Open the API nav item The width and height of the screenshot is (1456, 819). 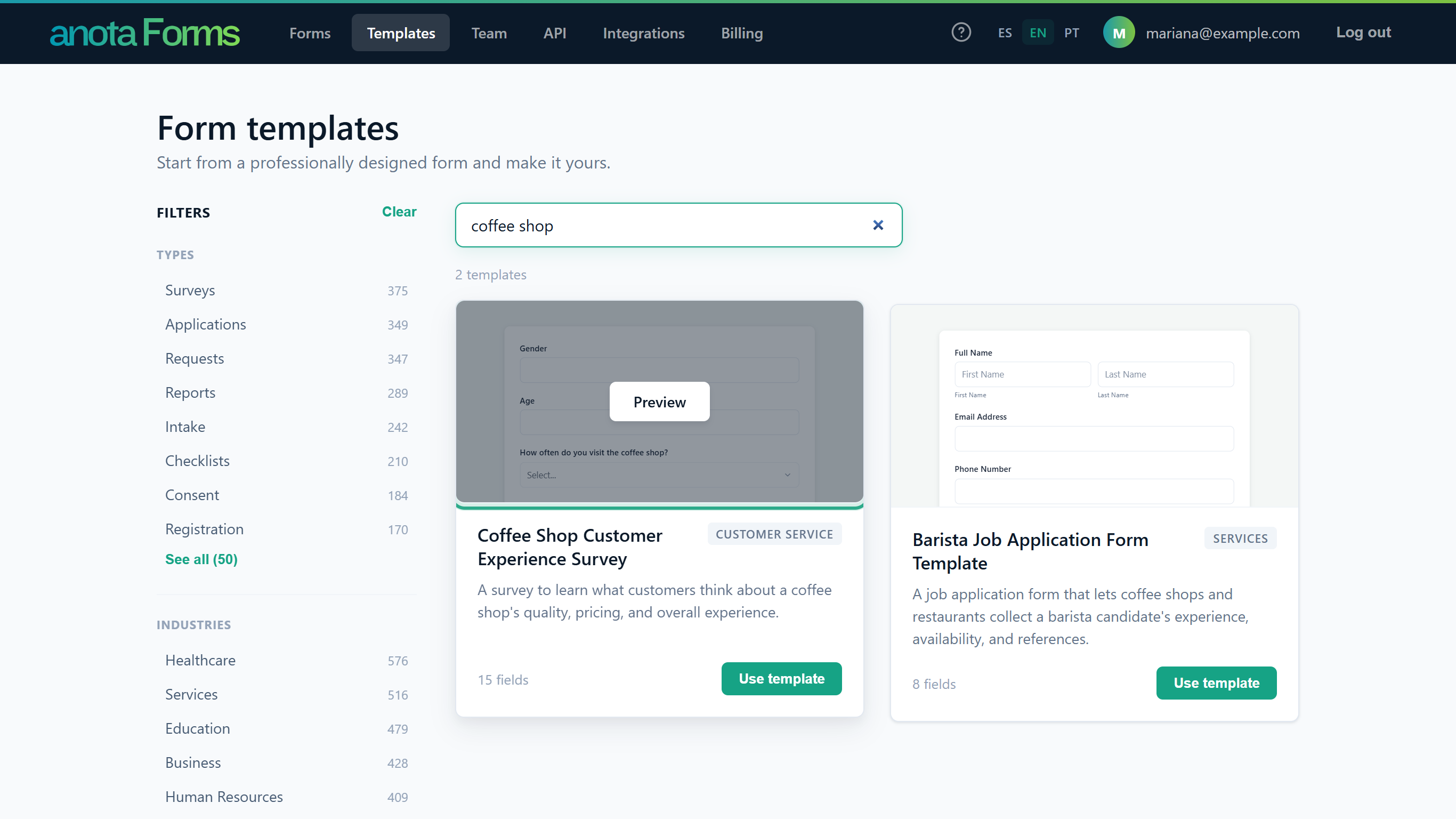coord(554,33)
